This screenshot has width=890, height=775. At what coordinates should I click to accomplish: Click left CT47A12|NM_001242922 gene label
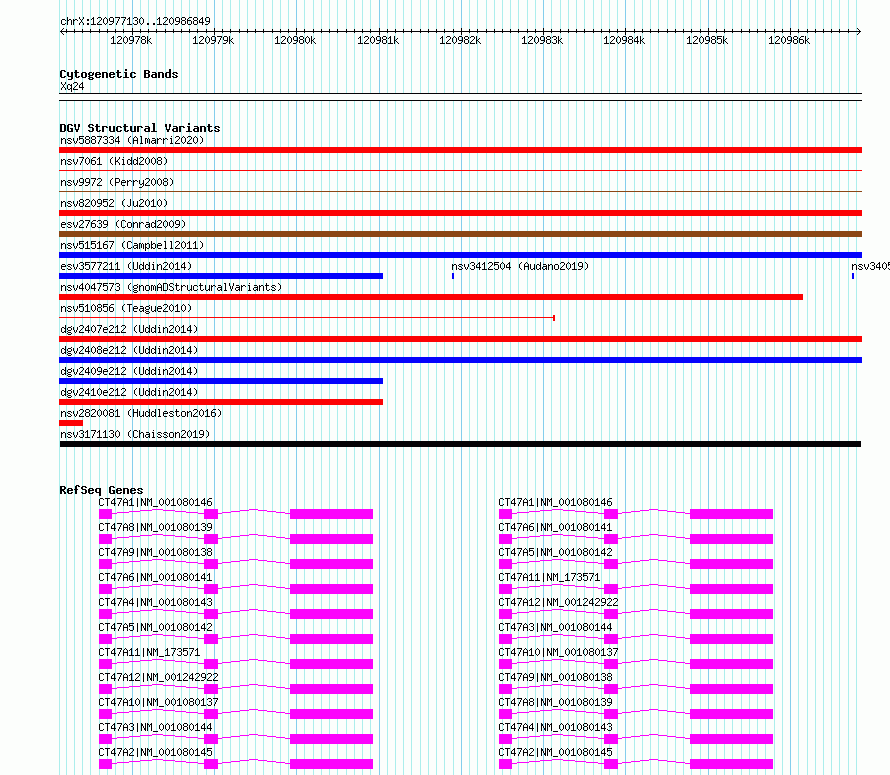point(158,677)
